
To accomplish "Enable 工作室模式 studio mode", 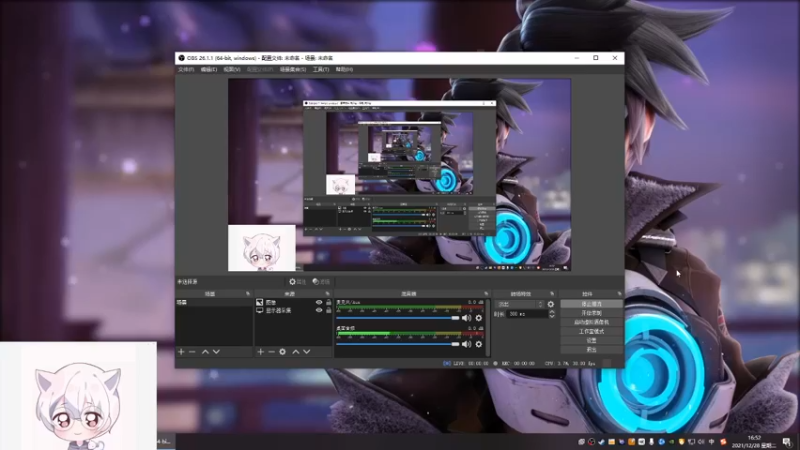I will 591,332.
